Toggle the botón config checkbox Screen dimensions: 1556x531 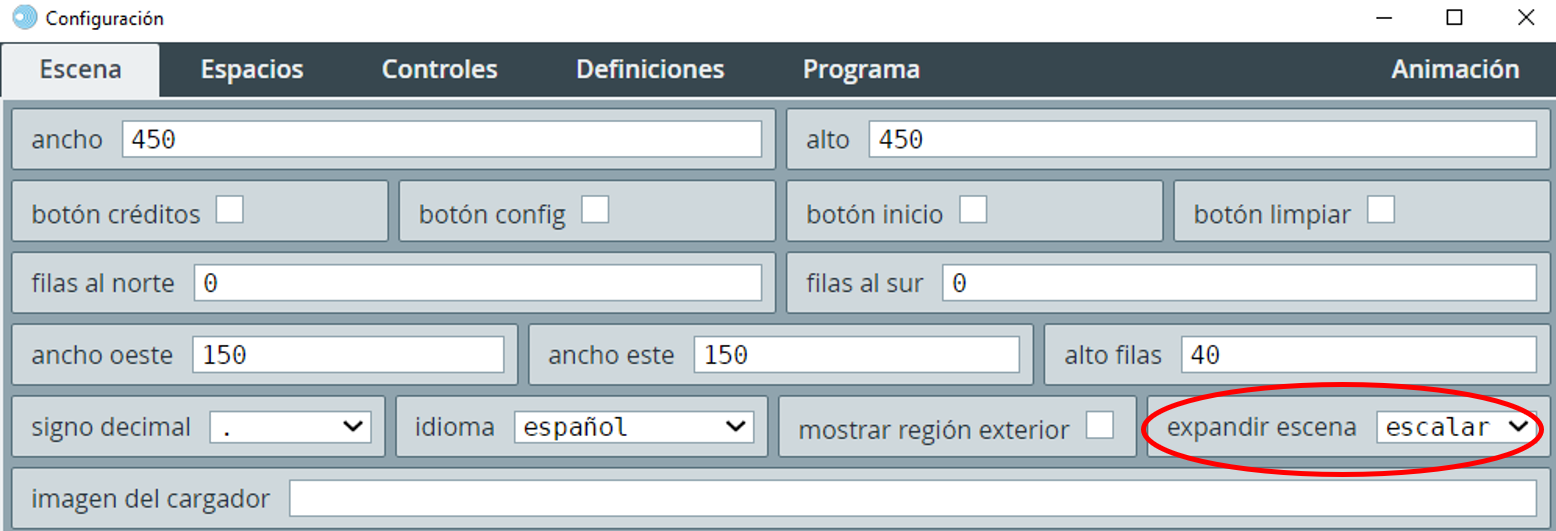596,210
